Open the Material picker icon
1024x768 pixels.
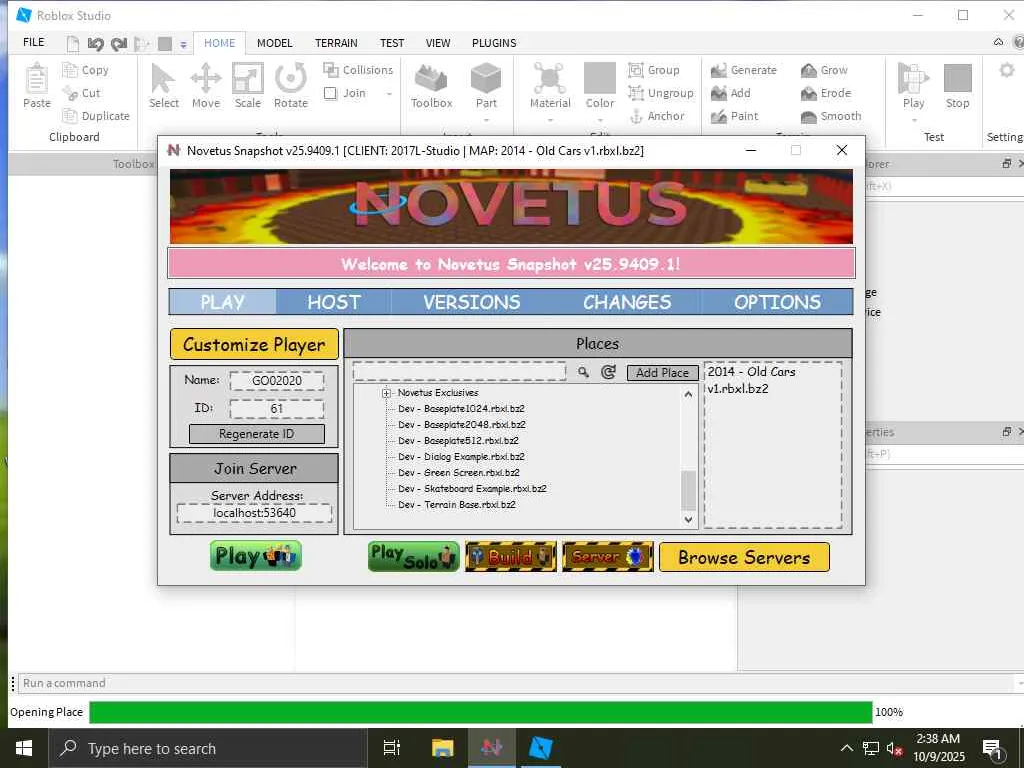(x=550, y=79)
